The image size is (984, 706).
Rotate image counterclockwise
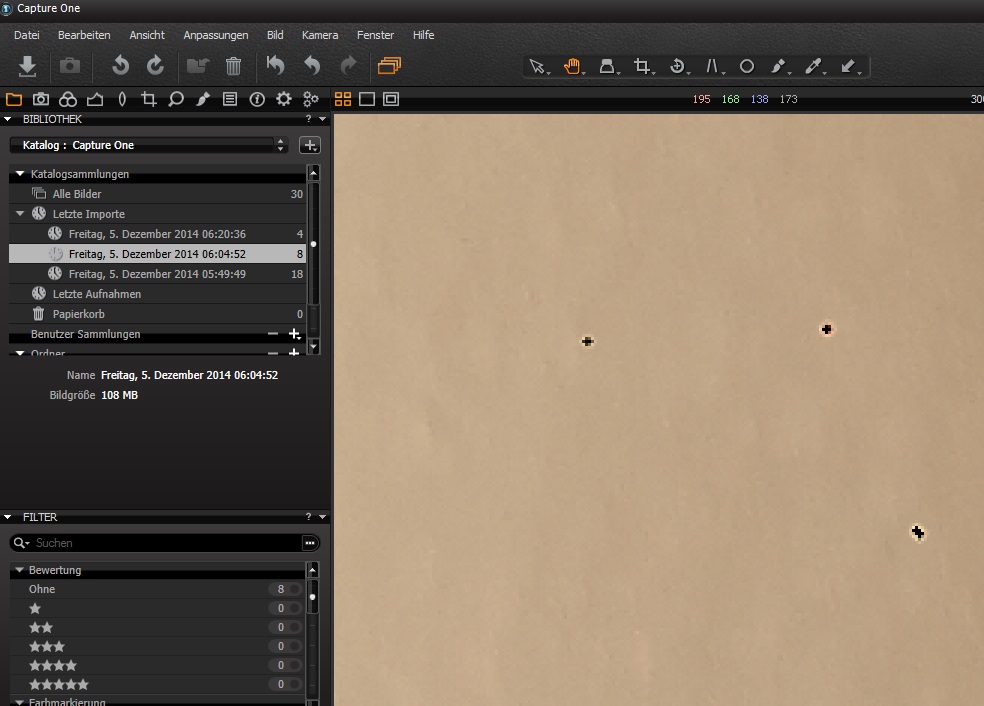pyautogui.click(x=120, y=66)
